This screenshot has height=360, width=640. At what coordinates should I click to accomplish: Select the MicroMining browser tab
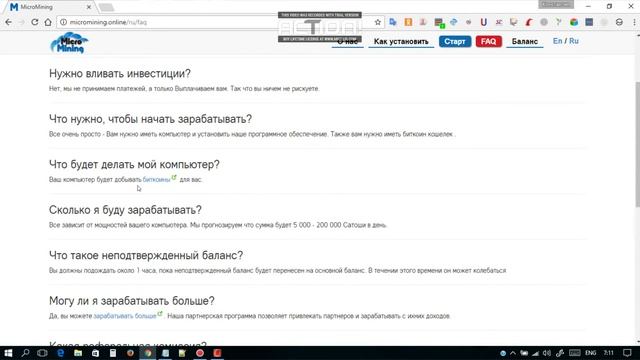click(x=48, y=7)
